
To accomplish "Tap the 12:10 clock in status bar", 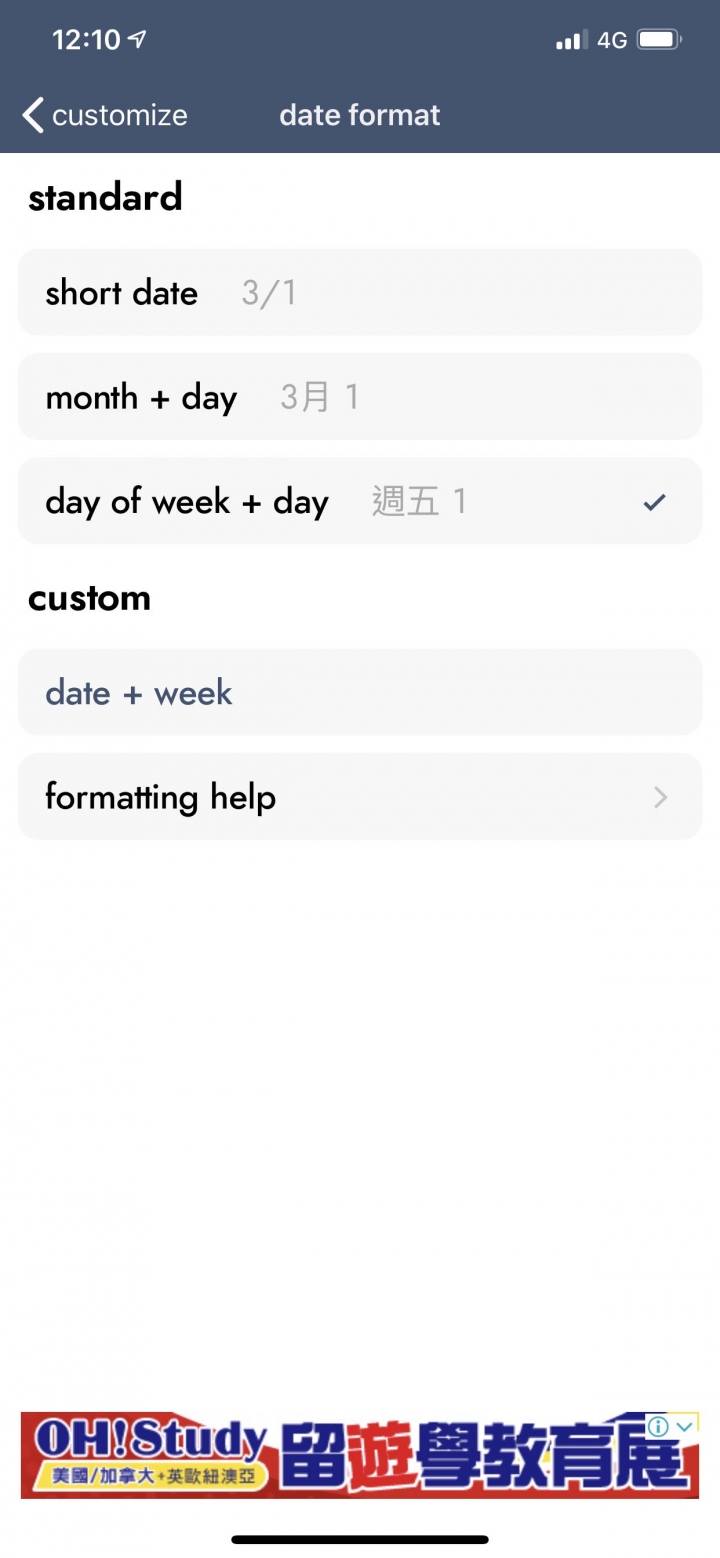I will point(86,40).
